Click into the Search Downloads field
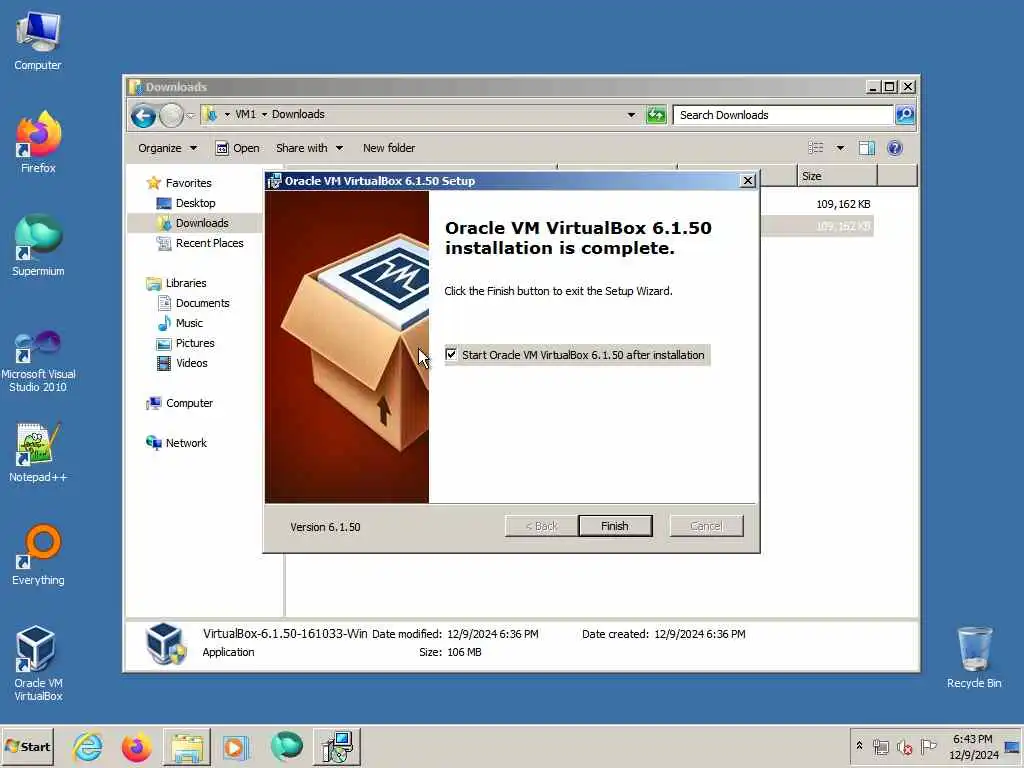Image resolution: width=1024 pixels, height=768 pixels. [x=783, y=115]
